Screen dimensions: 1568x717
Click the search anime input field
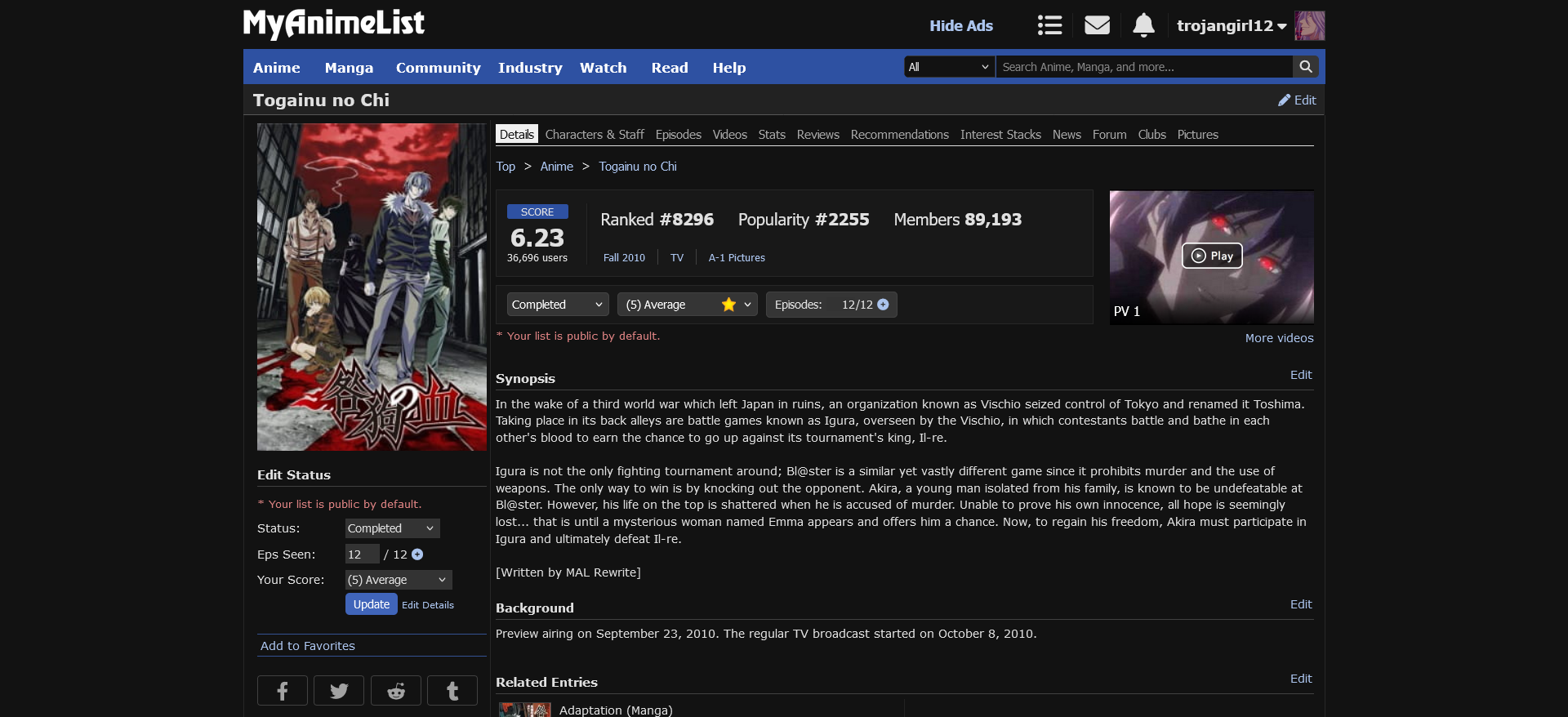coord(1143,67)
